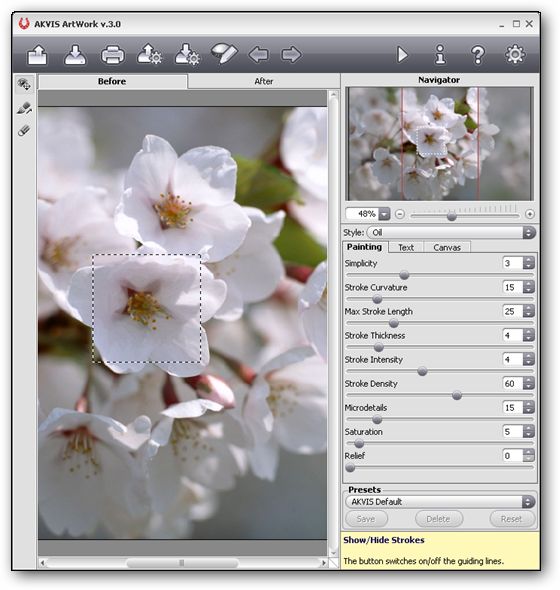Click the Redo right arrow icon
Image resolution: width=560 pixels, height=590 pixels.
(291, 55)
